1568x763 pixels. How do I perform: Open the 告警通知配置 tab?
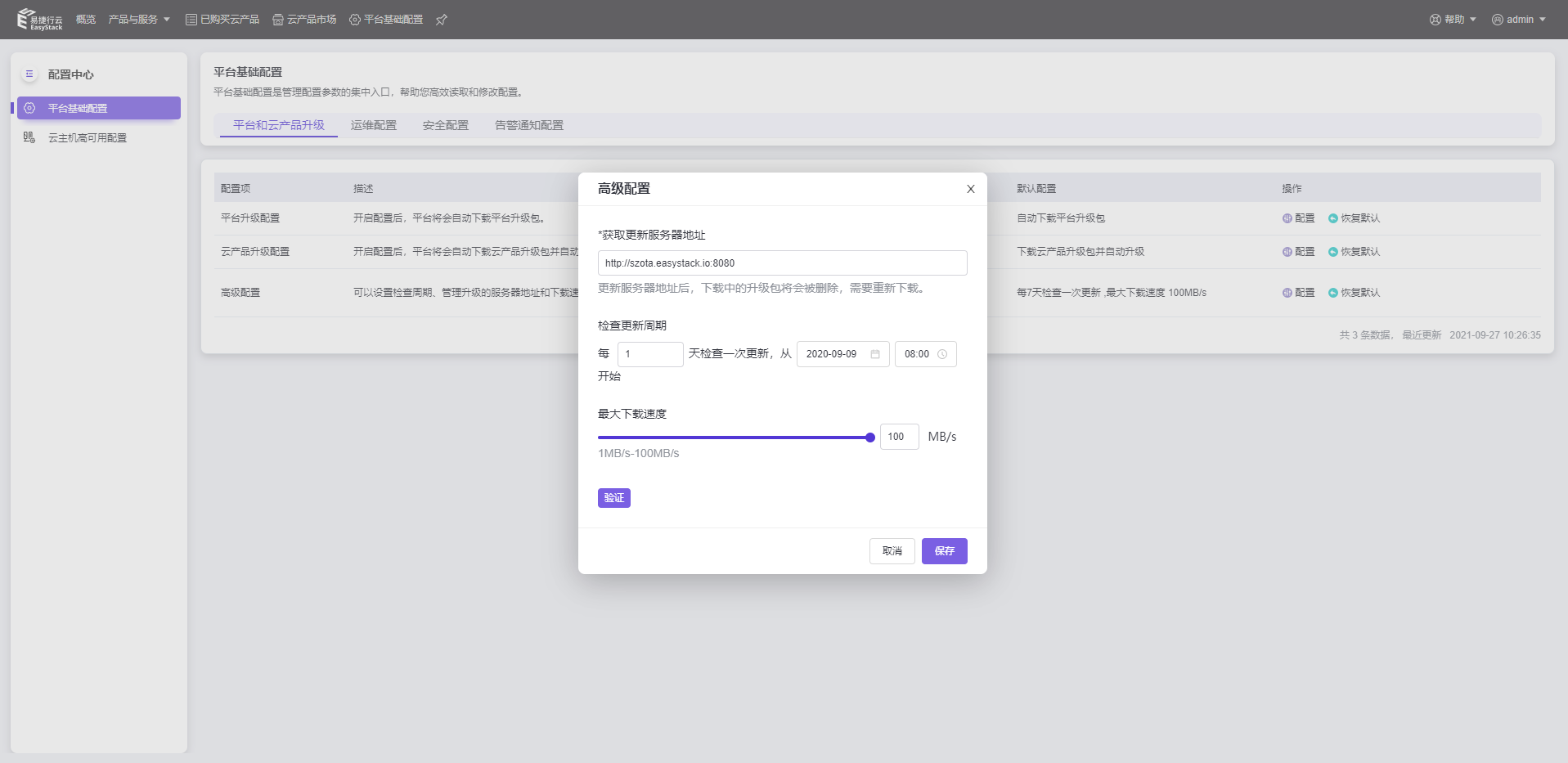coord(529,125)
